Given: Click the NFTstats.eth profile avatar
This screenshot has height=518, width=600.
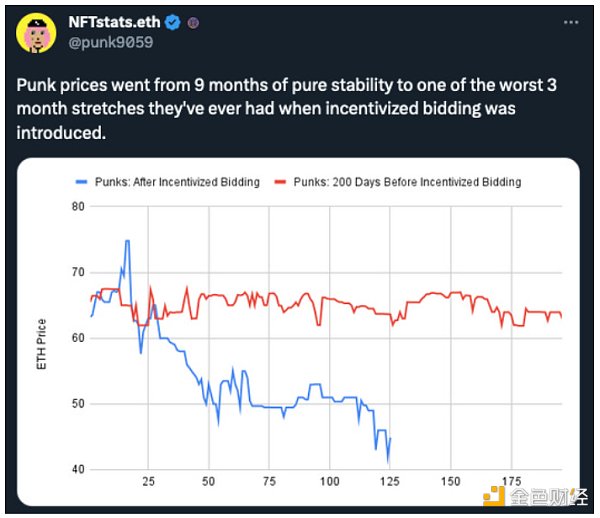Looking at the screenshot, I should pyautogui.click(x=34, y=34).
